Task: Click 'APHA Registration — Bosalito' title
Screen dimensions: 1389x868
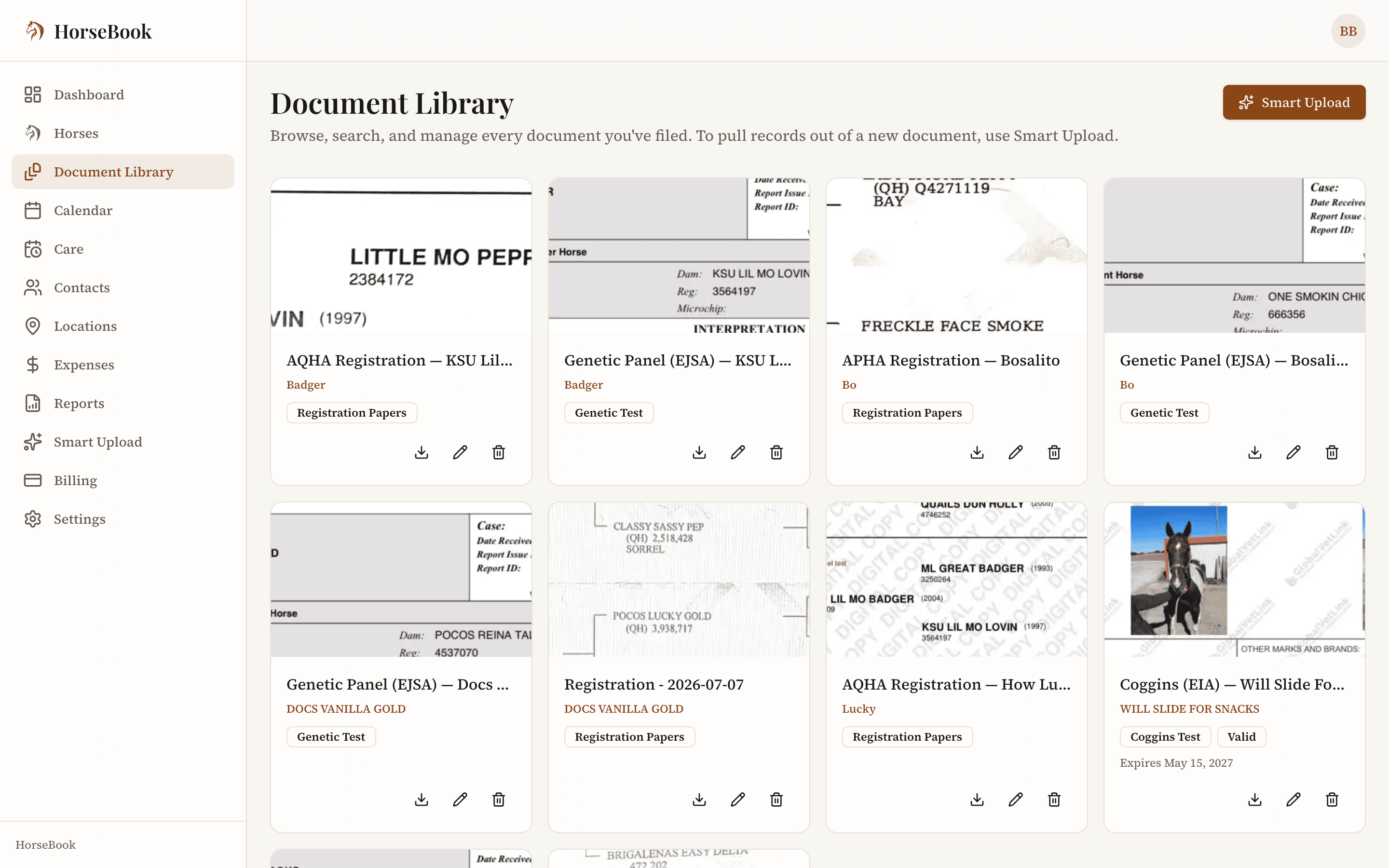Action: pos(951,361)
